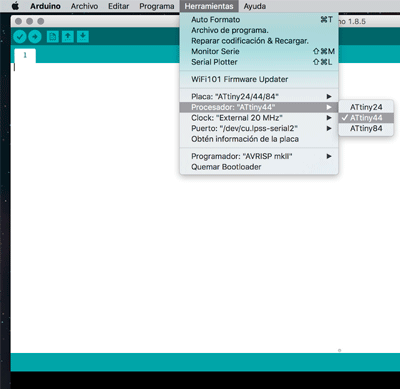Image resolution: width=400 pixels, height=389 pixels.
Task: Choose Reparar codificación & Recargar
Action: tap(259, 41)
